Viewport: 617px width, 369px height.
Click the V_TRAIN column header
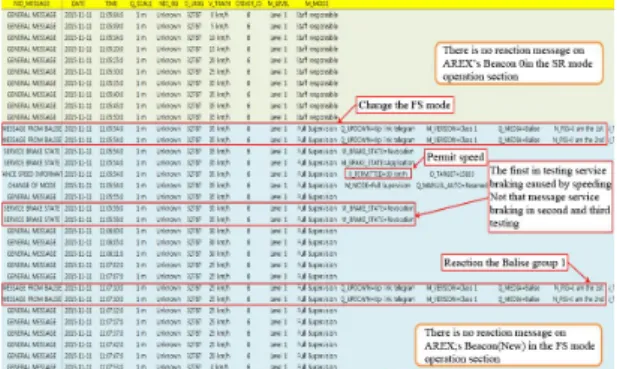point(219,4)
